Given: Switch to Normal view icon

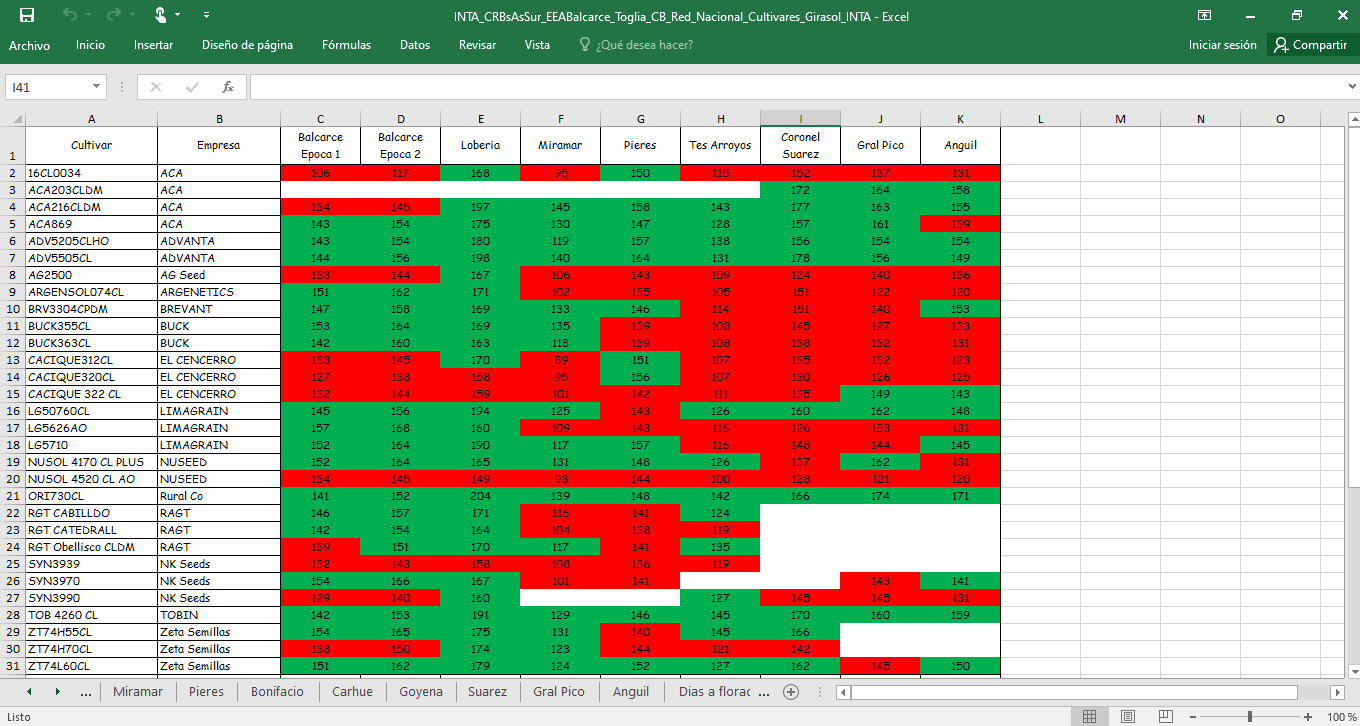Looking at the screenshot, I should pos(1090,717).
